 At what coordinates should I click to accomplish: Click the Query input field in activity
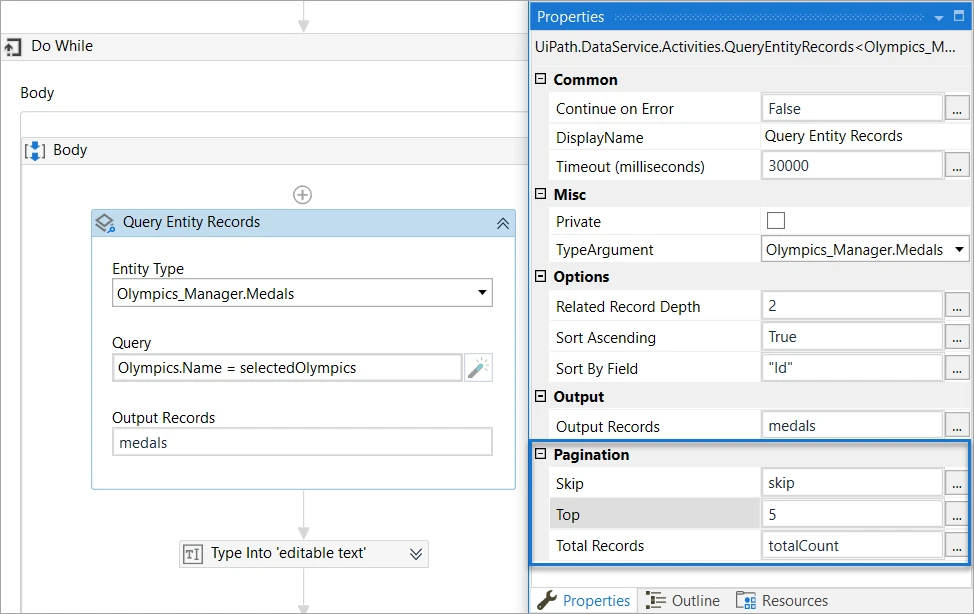point(287,368)
